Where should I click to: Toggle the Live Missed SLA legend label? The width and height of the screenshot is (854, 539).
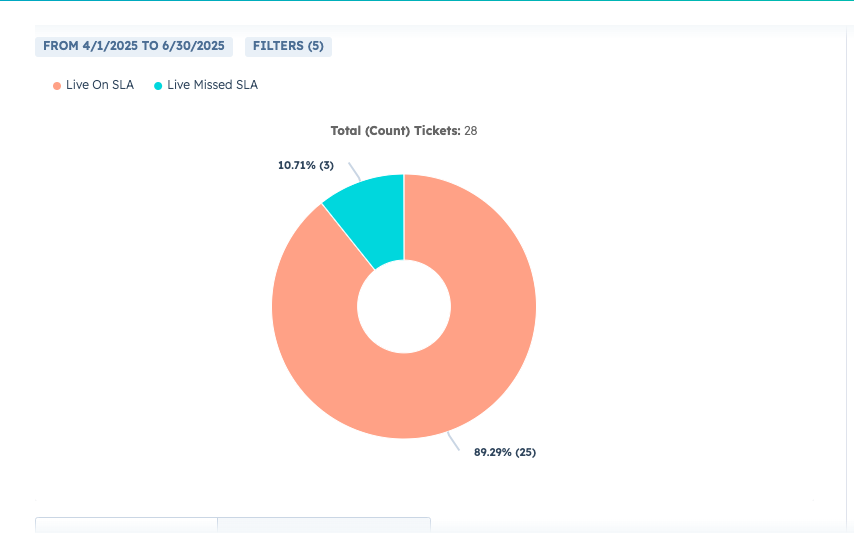click(212, 86)
